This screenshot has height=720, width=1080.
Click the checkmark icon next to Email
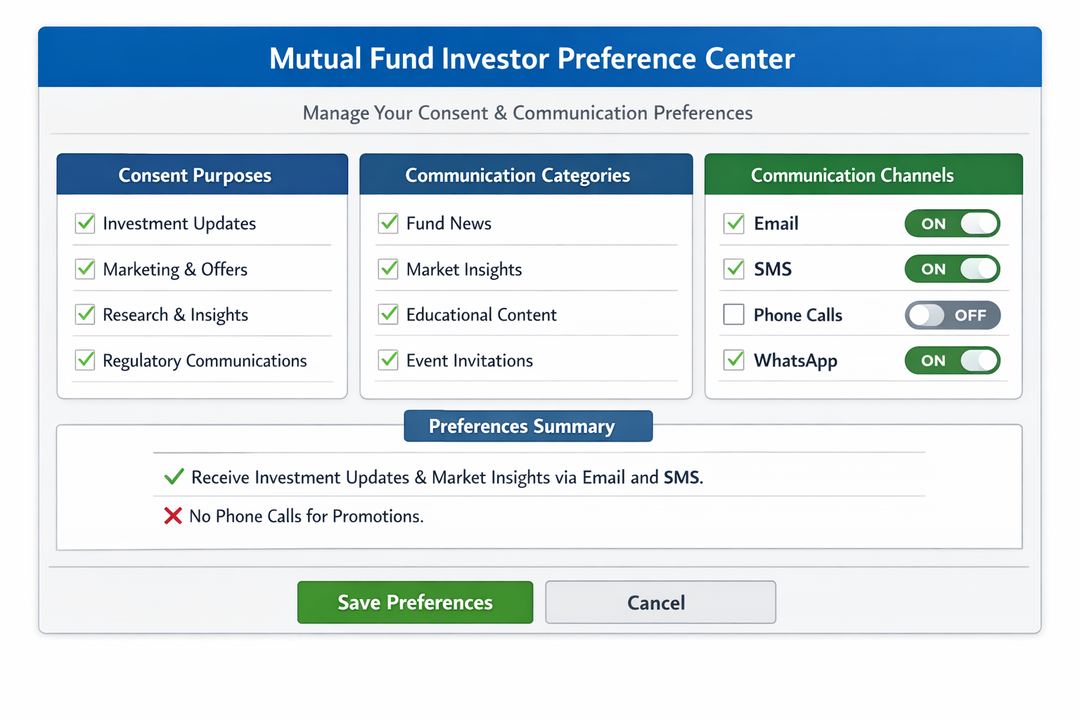pyautogui.click(x=735, y=223)
